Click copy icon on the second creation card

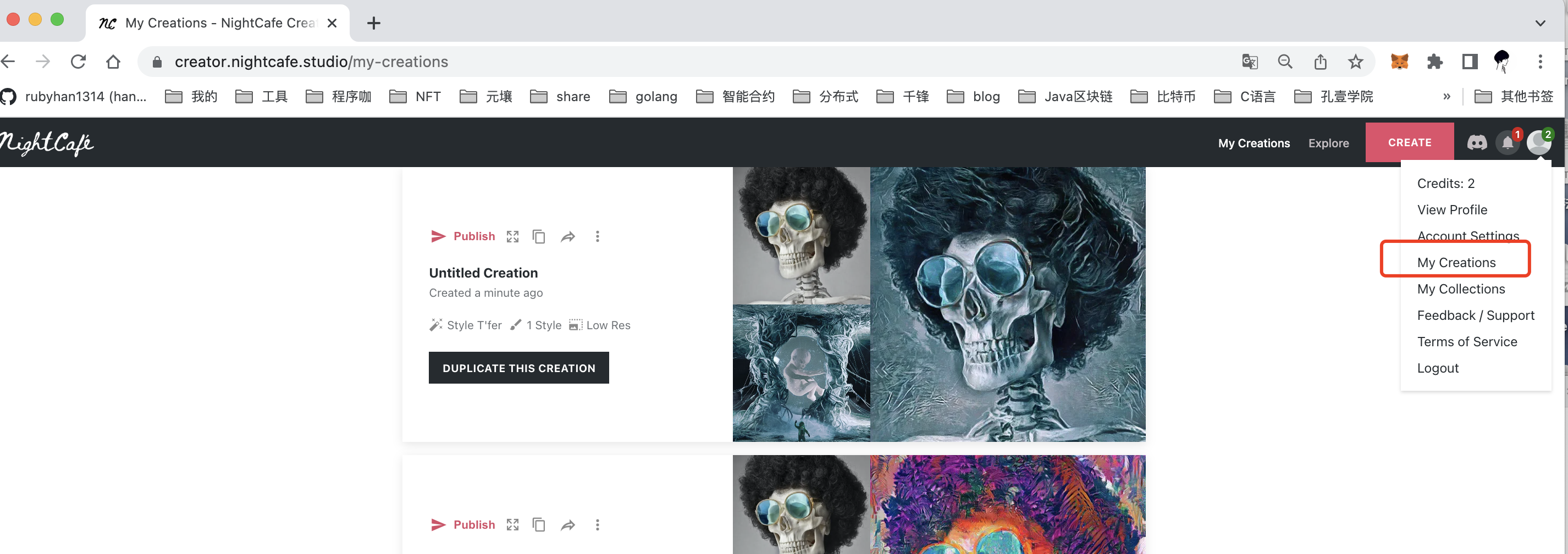pyautogui.click(x=539, y=524)
